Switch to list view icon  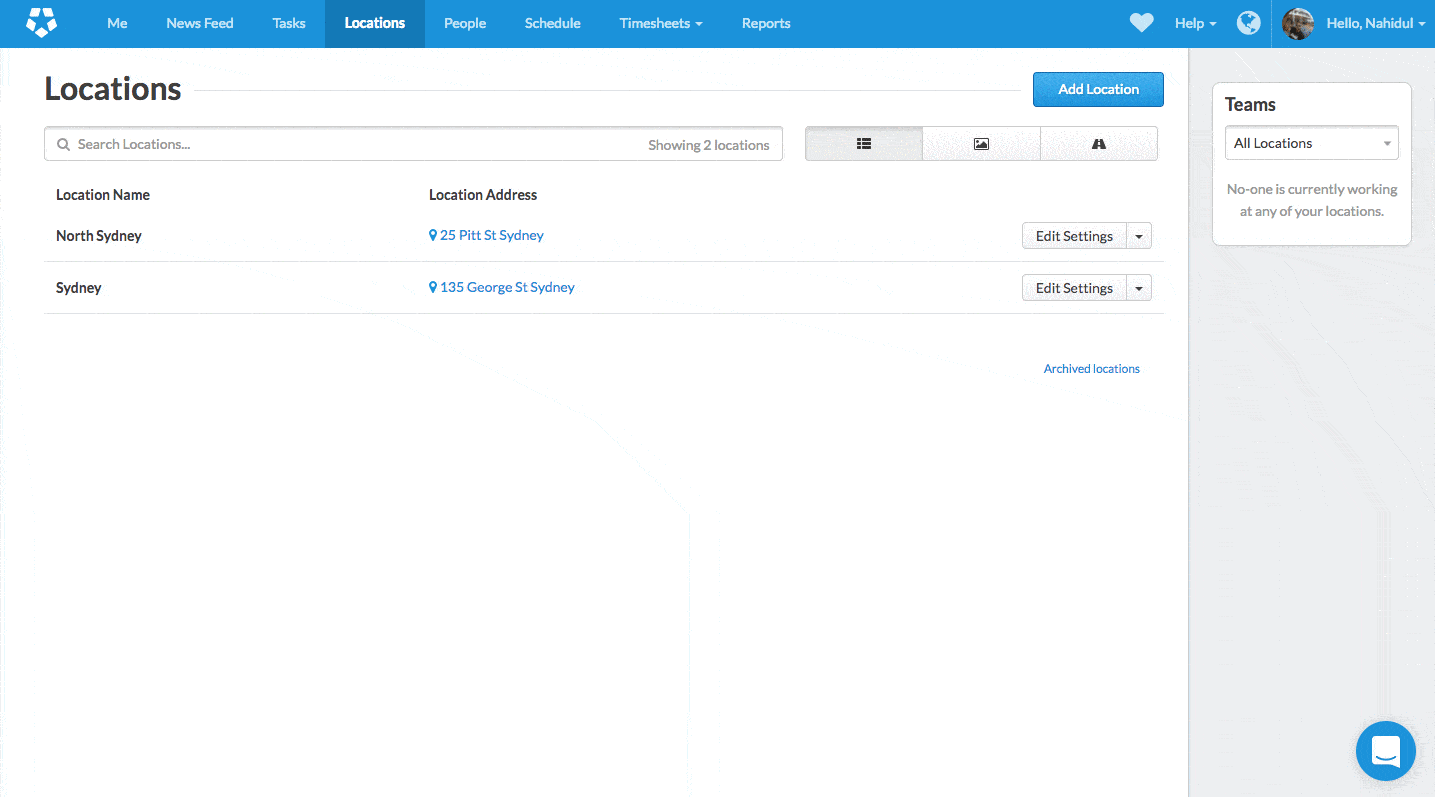[864, 144]
